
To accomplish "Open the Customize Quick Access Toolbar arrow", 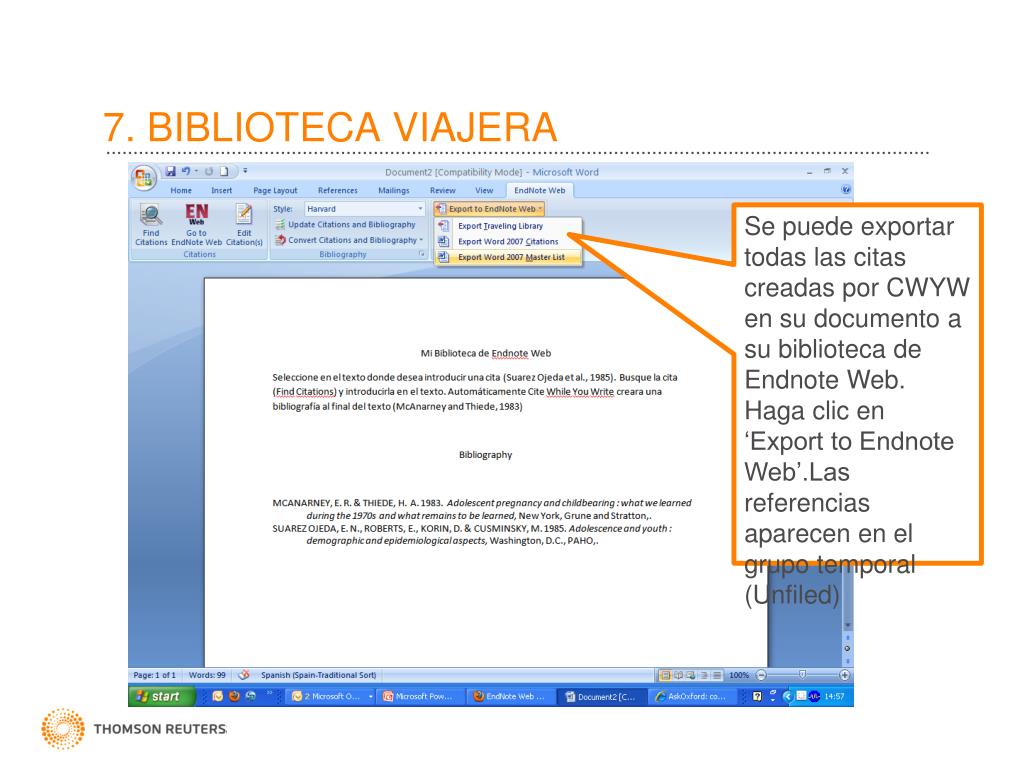I will [246, 171].
